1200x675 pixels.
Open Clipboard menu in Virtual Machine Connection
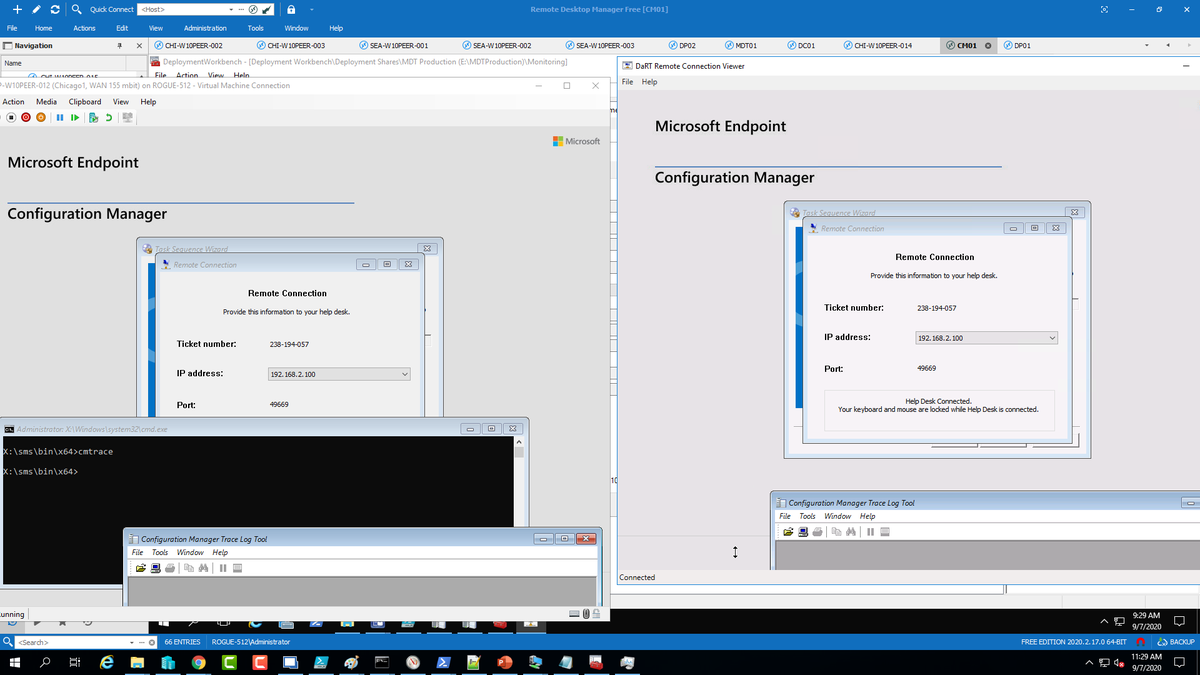85,102
